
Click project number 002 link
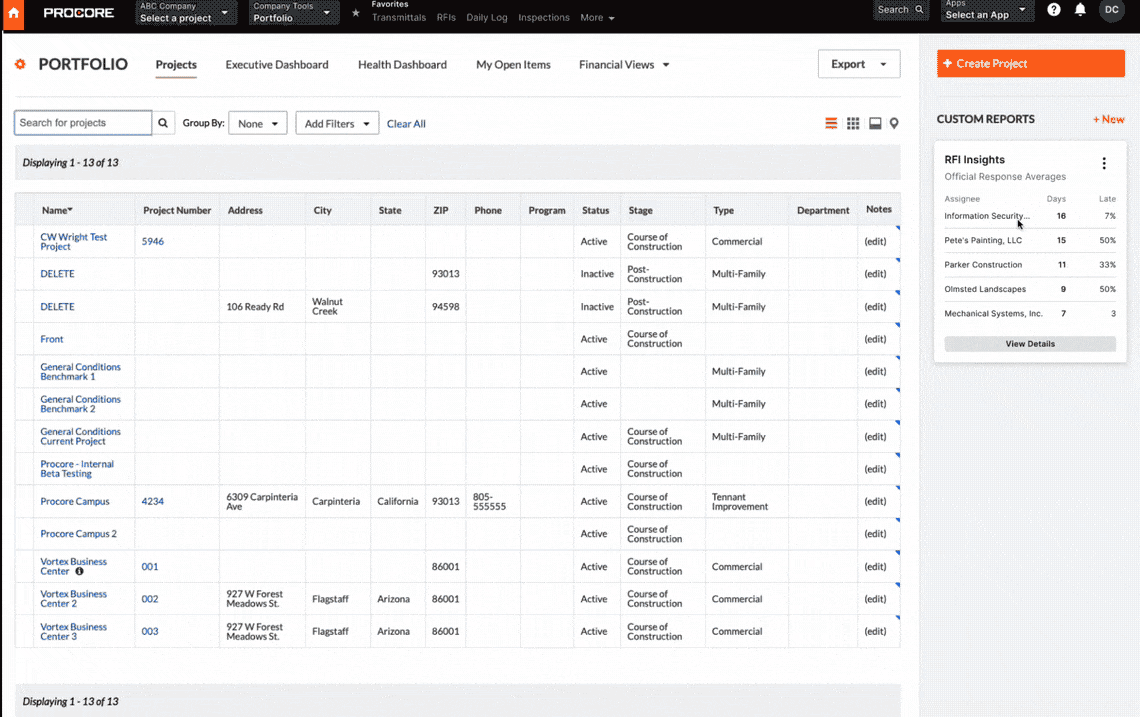coord(150,599)
